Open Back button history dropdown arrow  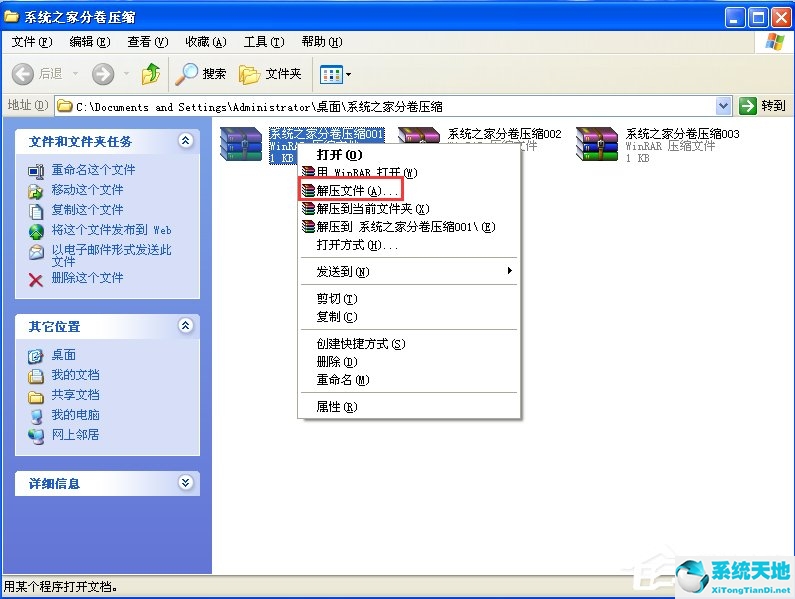(75, 74)
